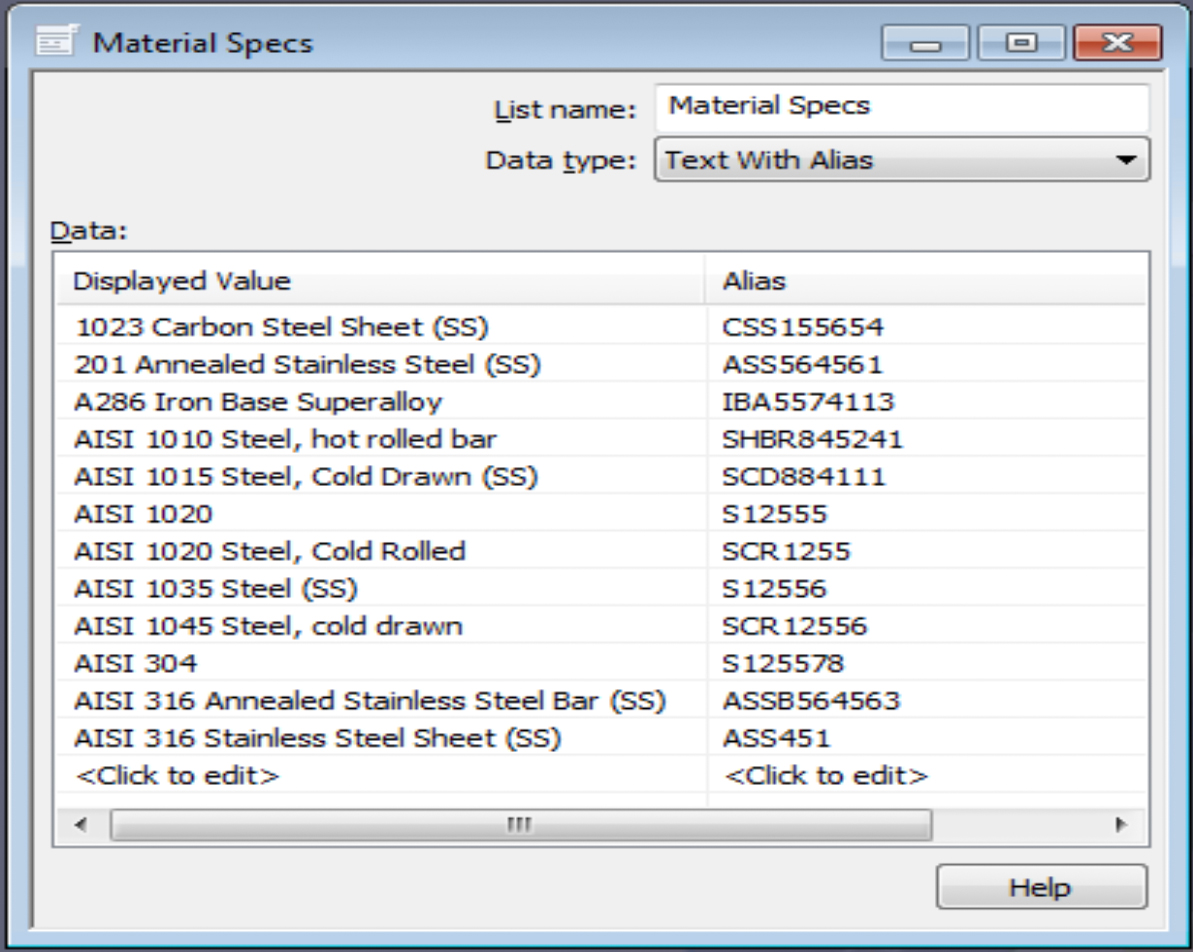Viewport: 1193px width, 952px height.
Task: Select alias ASSB564563 cell
Action: click(811, 701)
